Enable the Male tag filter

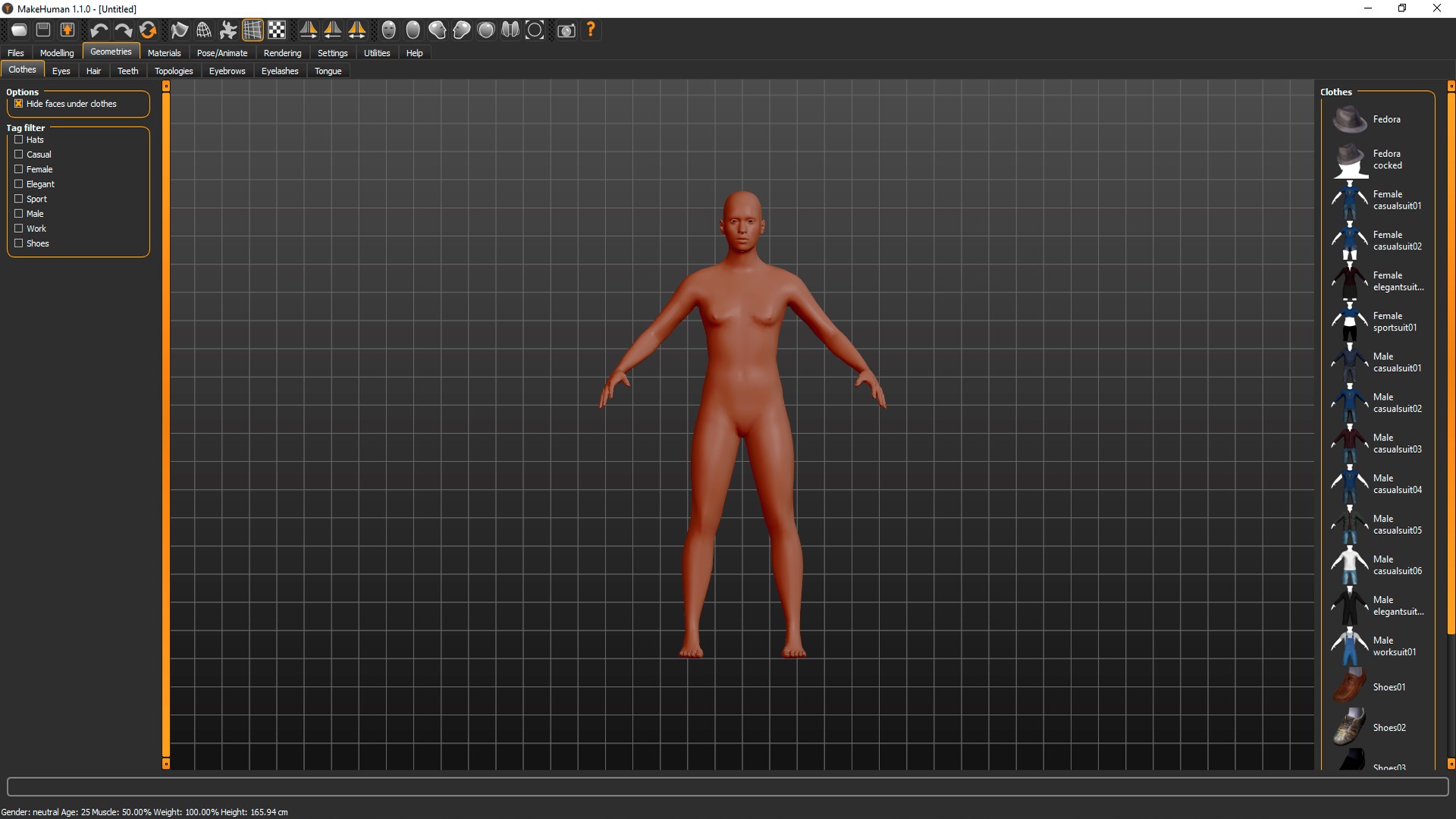19,213
